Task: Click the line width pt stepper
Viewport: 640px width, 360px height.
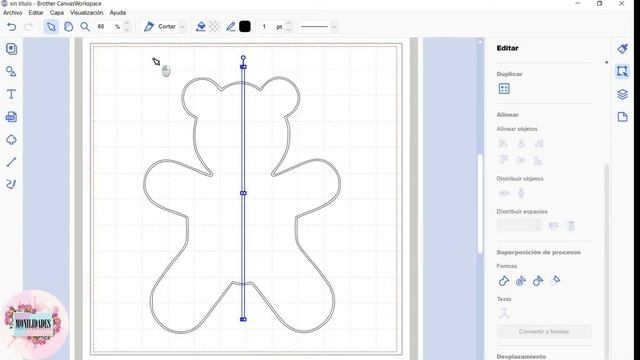Action: pyautogui.click(x=289, y=27)
